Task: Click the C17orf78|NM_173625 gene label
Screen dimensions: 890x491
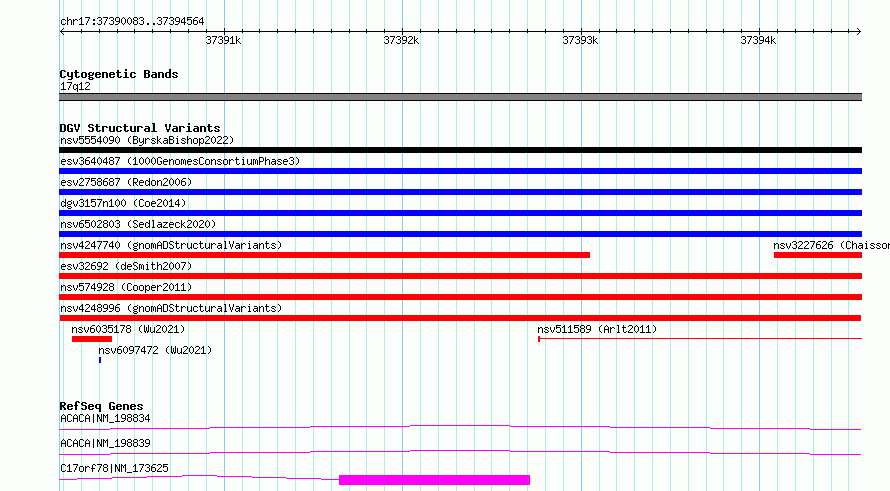Action: 114,468
